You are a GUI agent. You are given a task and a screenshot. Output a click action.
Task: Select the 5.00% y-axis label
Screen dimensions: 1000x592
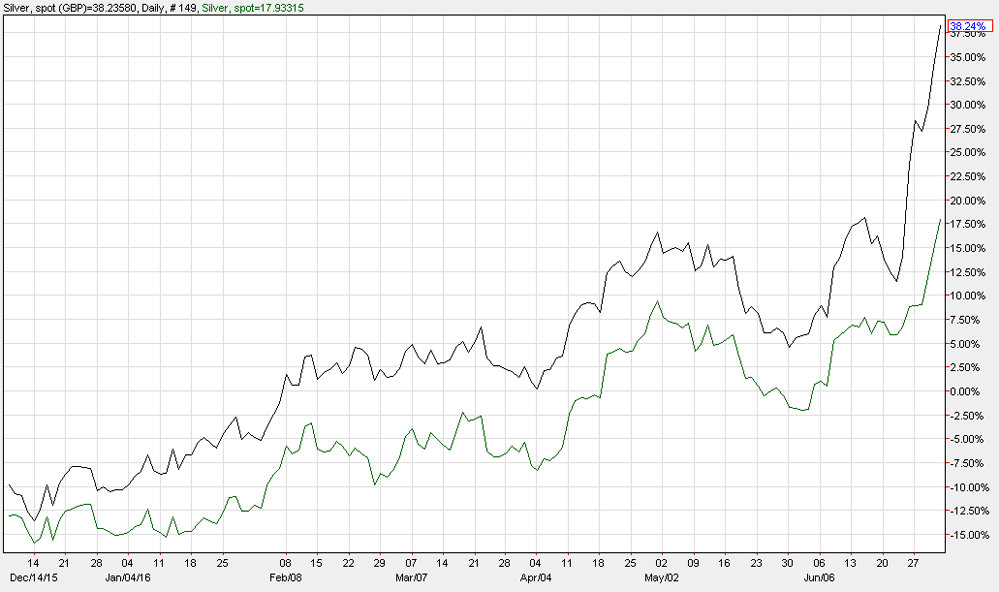click(967, 344)
